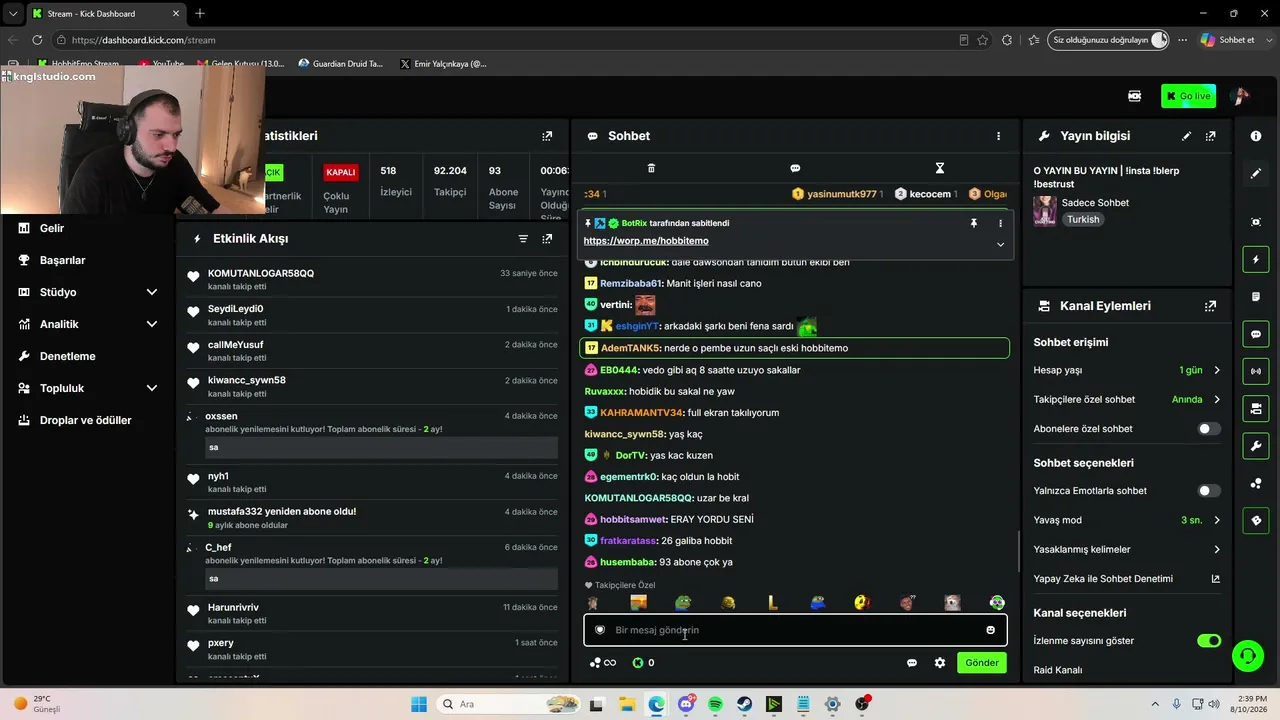Open chat settings gear next to Gönder
The image size is (1280, 720).
[940, 663]
